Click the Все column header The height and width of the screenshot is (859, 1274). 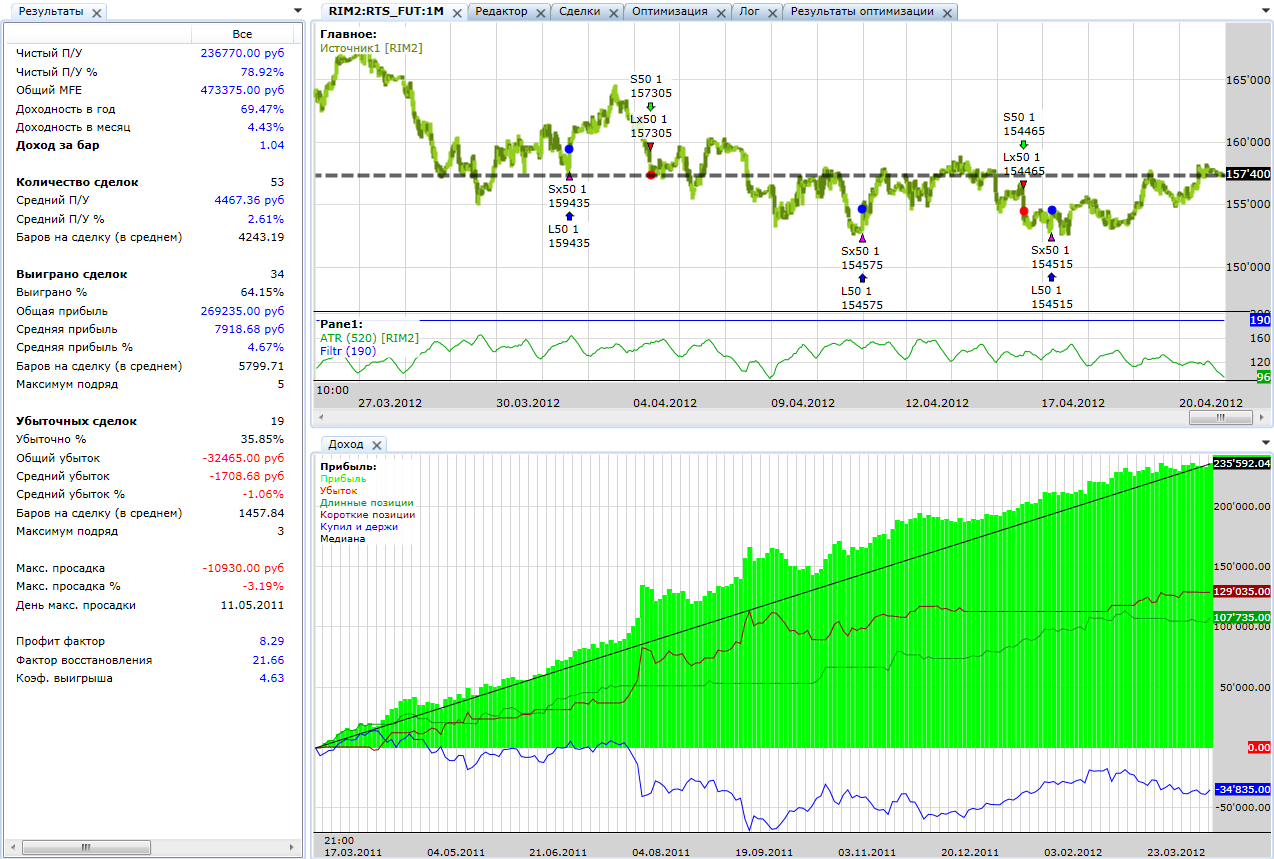(242, 34)
